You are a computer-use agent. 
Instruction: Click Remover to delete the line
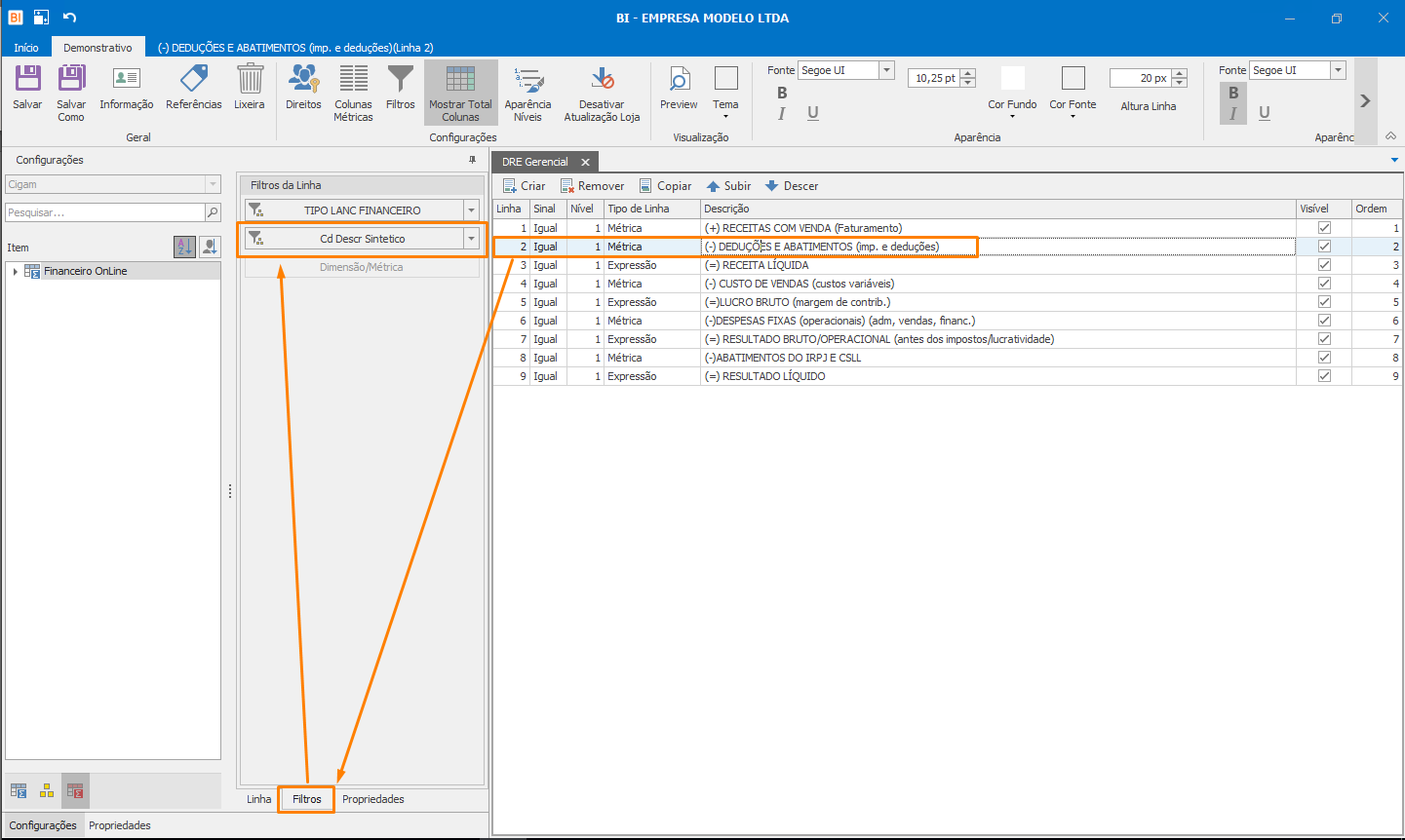[x=592, y=186]
